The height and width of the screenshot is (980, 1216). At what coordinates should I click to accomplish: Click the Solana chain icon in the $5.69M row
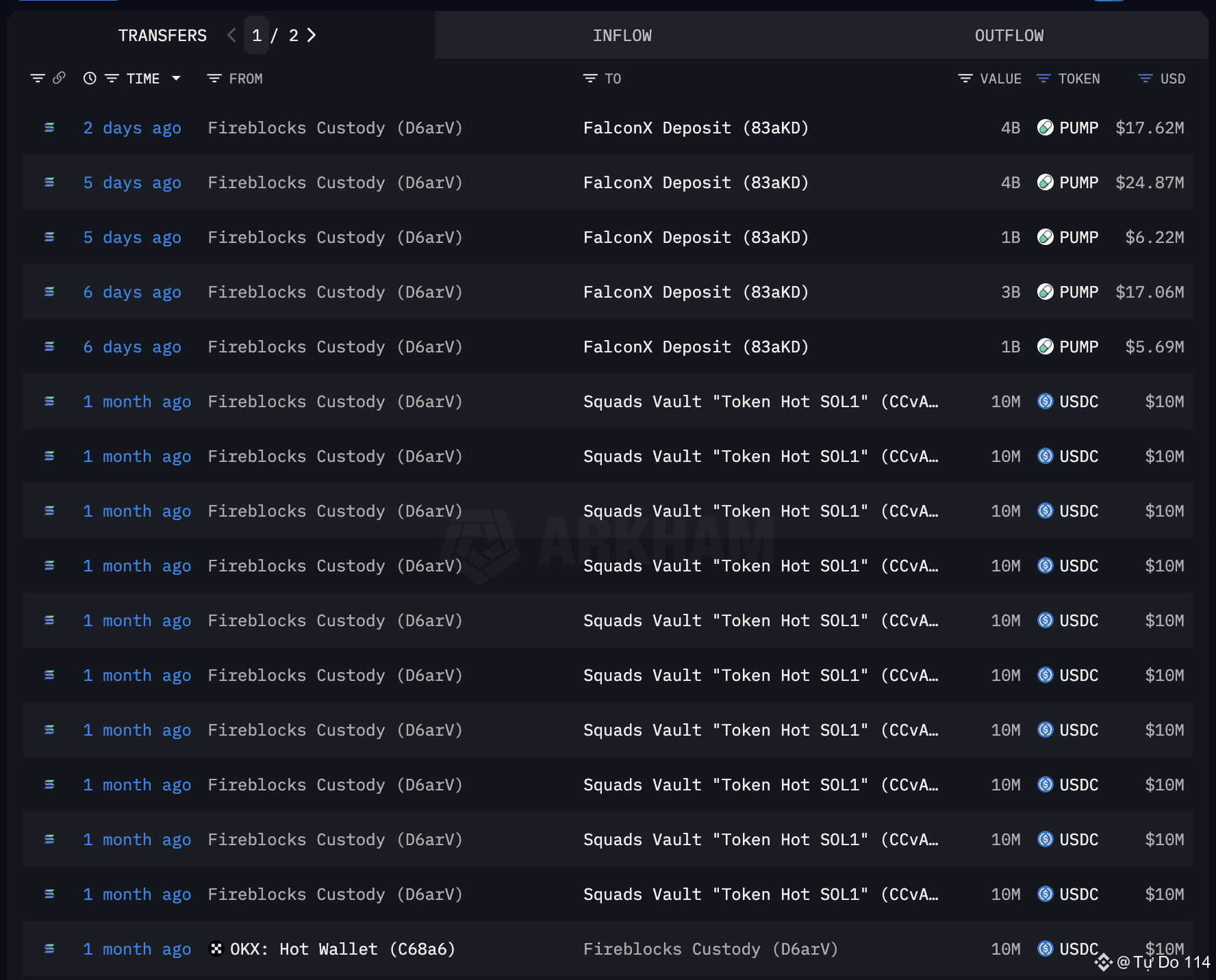click(49, 346)
